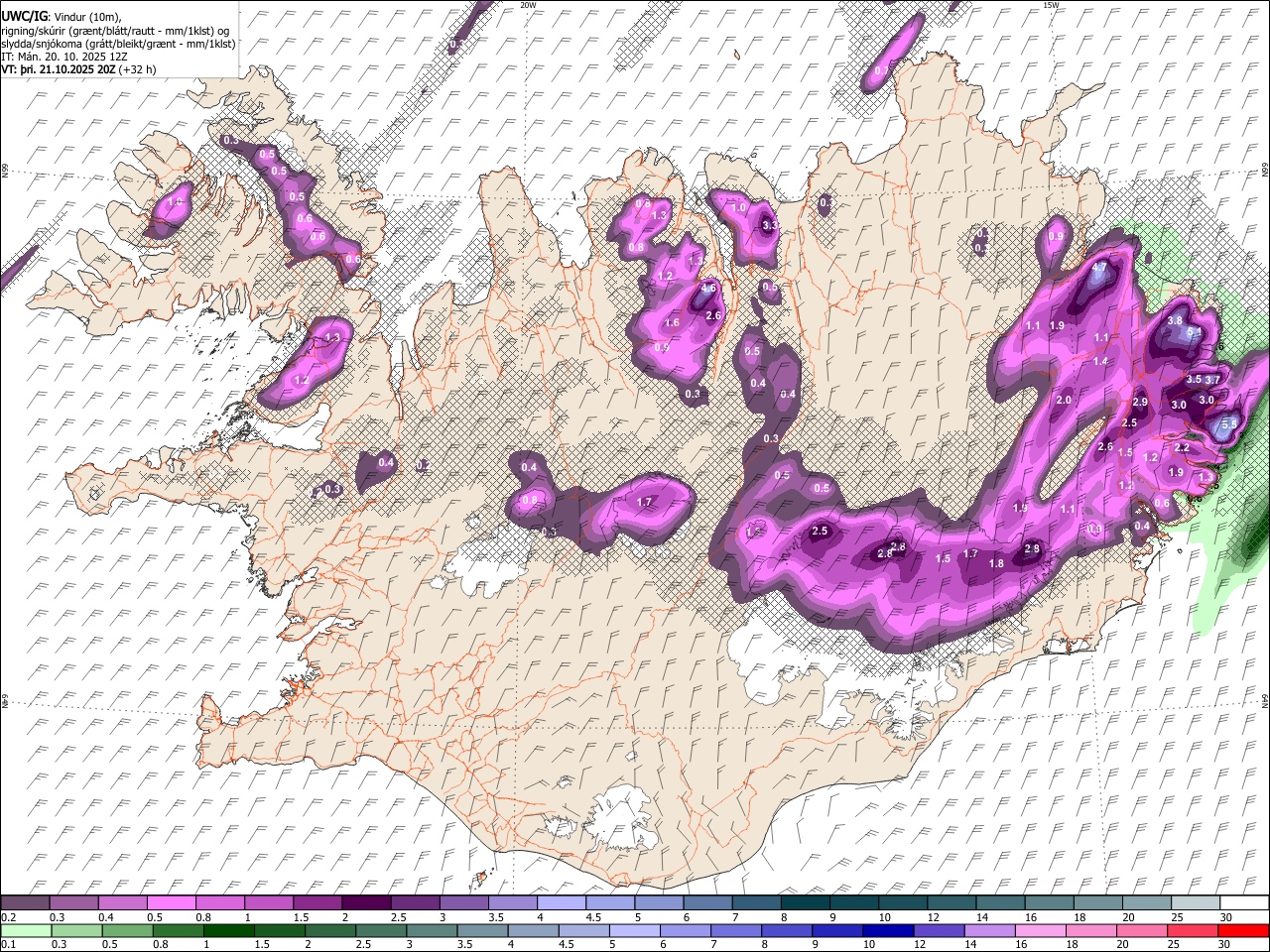The image size is (1270, 952).
Task: Click the light pink bottom-row swatch between 16 and 18
Action: [1040, 930]
